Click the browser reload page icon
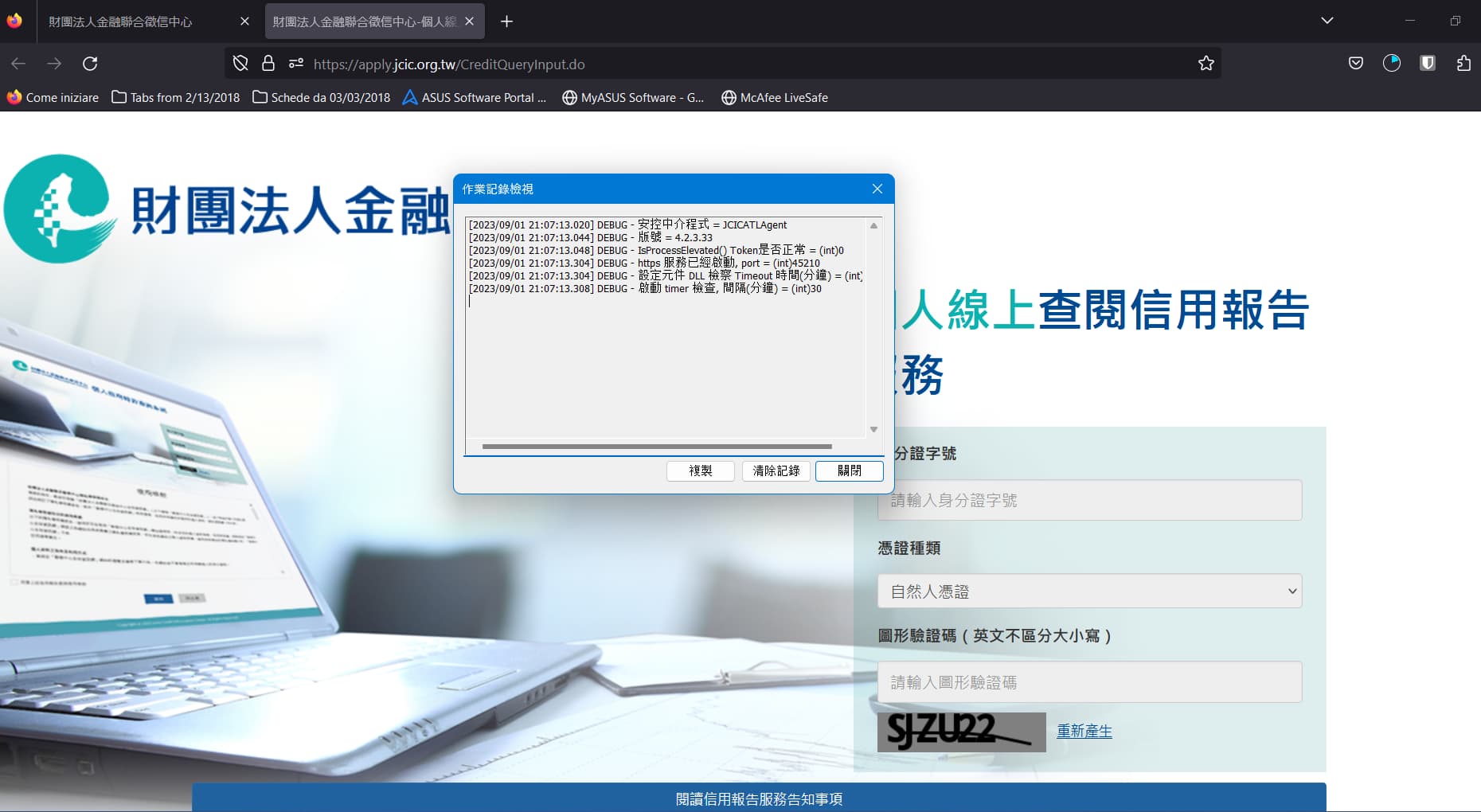Image resolution: width=1481 pixels, height=812 pixels. pyautogui.click(x=90, y=64)
